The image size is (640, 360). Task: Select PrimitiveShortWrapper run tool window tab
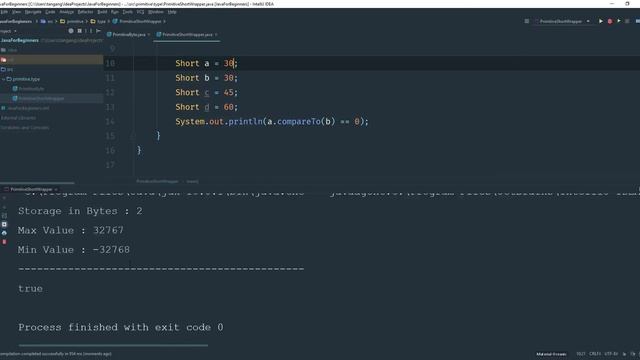click(x=30, y=189)
